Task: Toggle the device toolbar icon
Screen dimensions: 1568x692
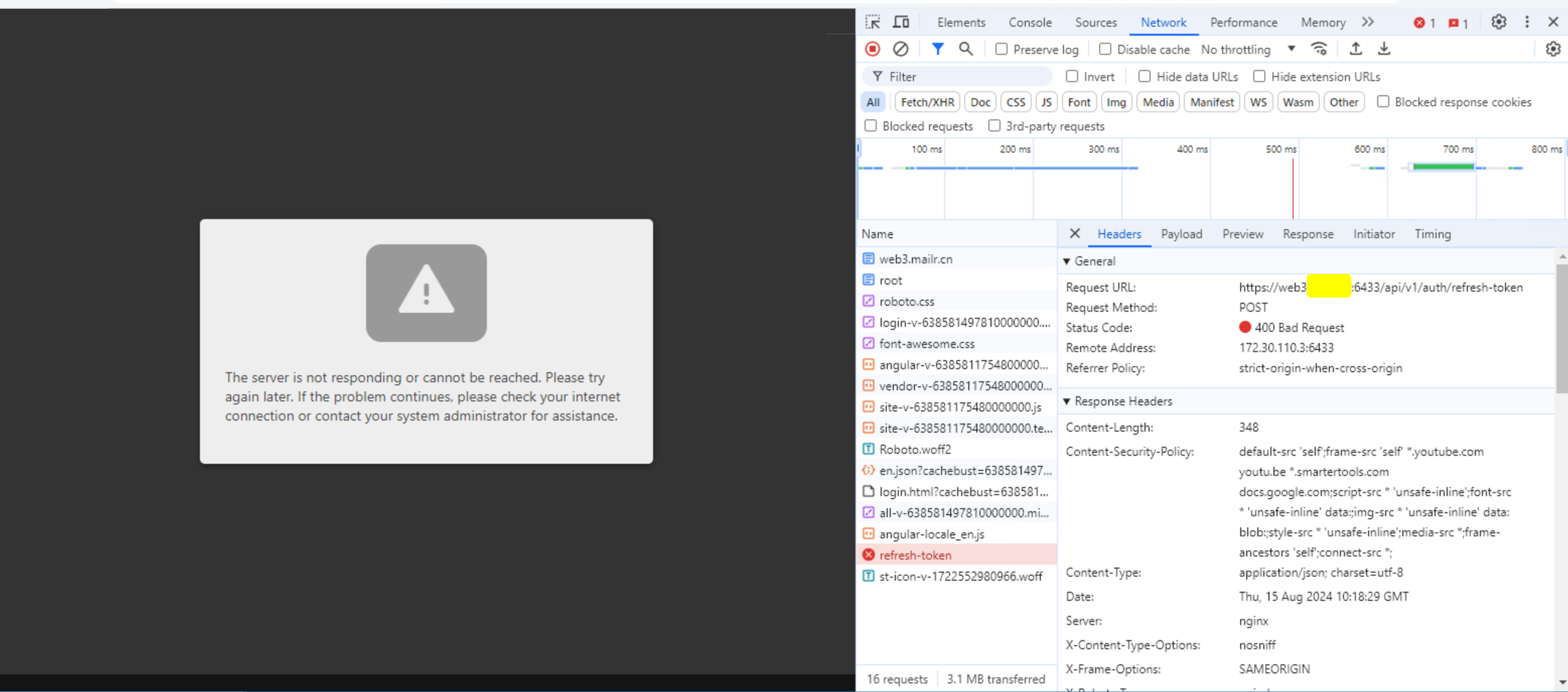Action: click(x=901, y=23)
